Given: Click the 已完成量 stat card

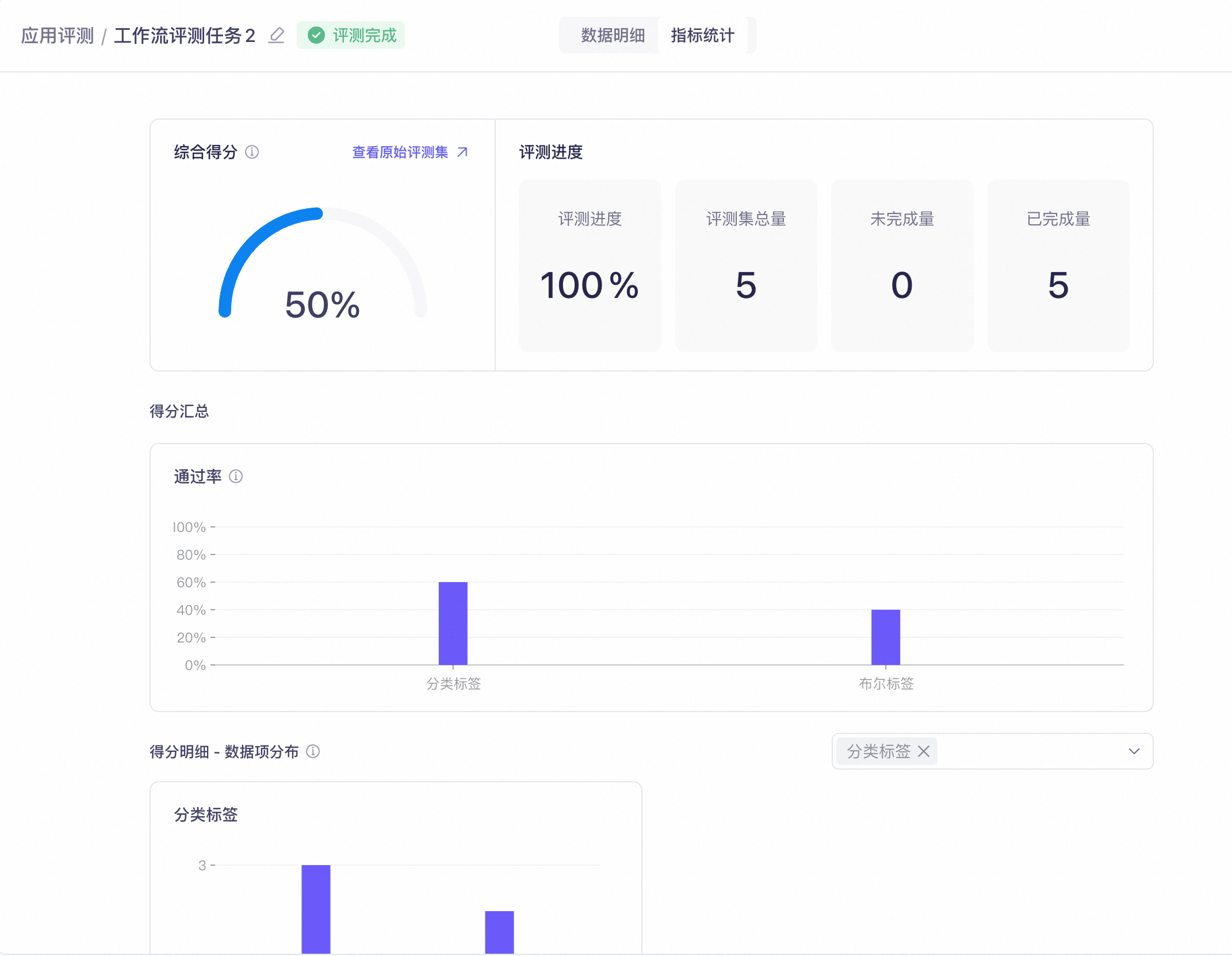Looking at the screenshot, I should click(1058, 265).
